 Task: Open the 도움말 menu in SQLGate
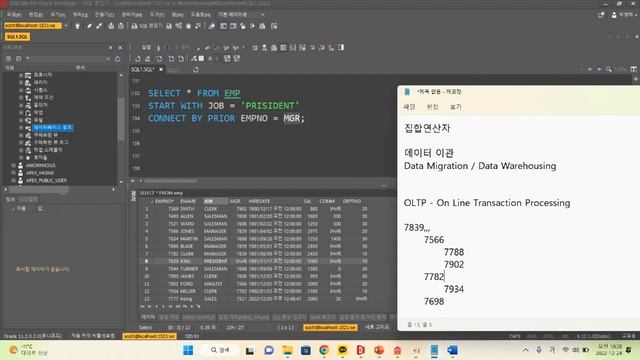click(201, 15)
